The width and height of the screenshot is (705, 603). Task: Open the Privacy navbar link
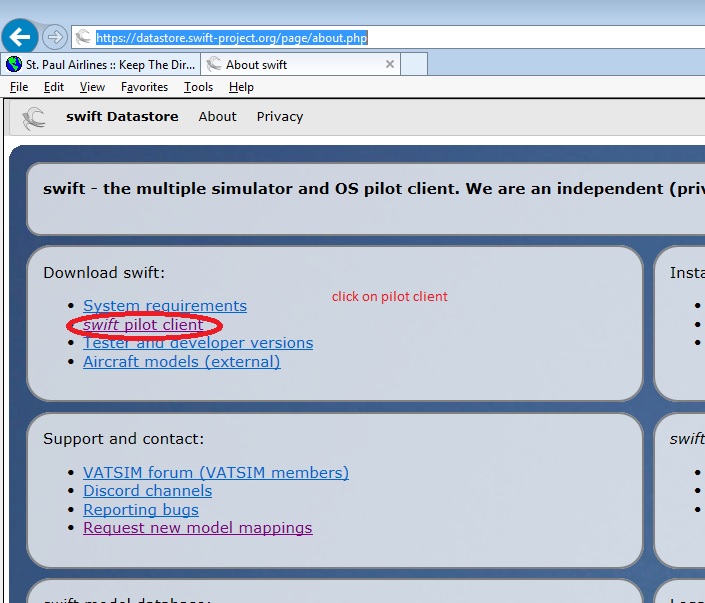point(280,116)
